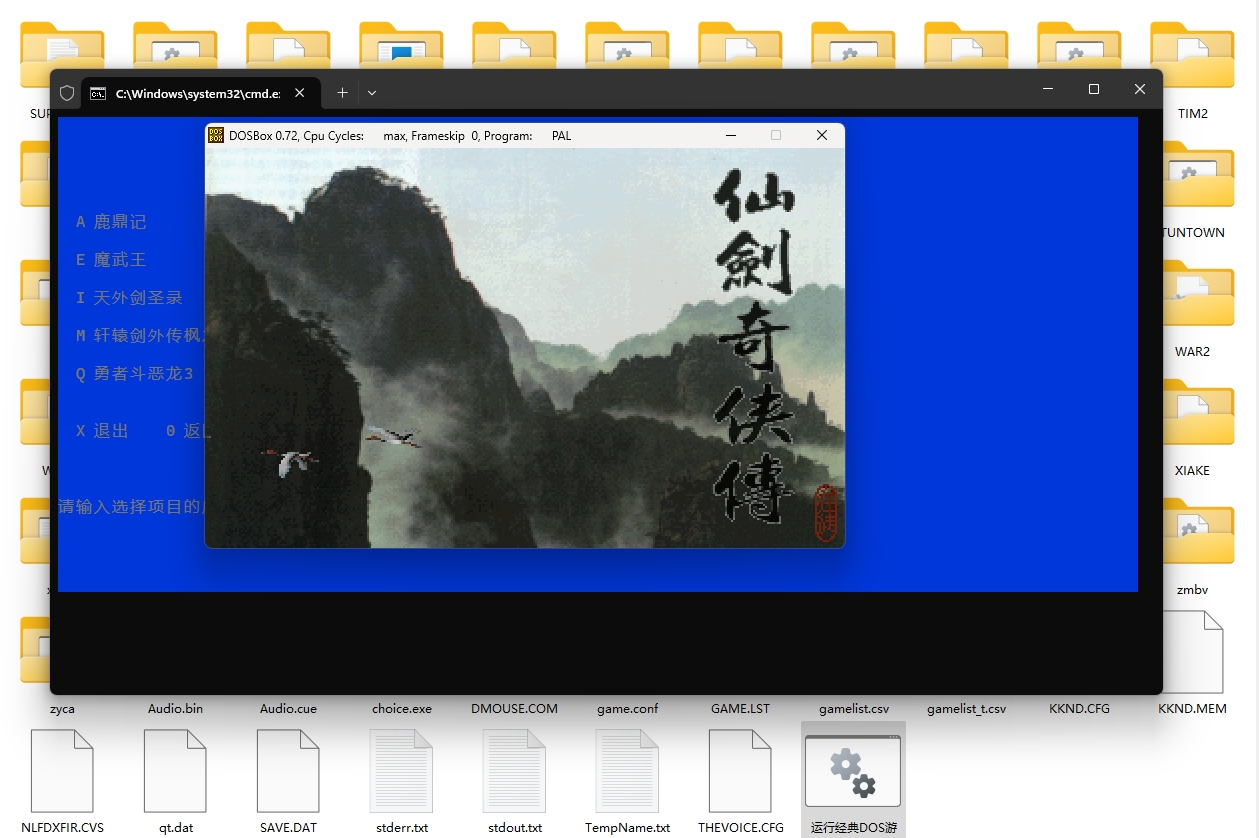
Task: Select the 运行经典DOS游 batch file icon
Action: (854, 772)
